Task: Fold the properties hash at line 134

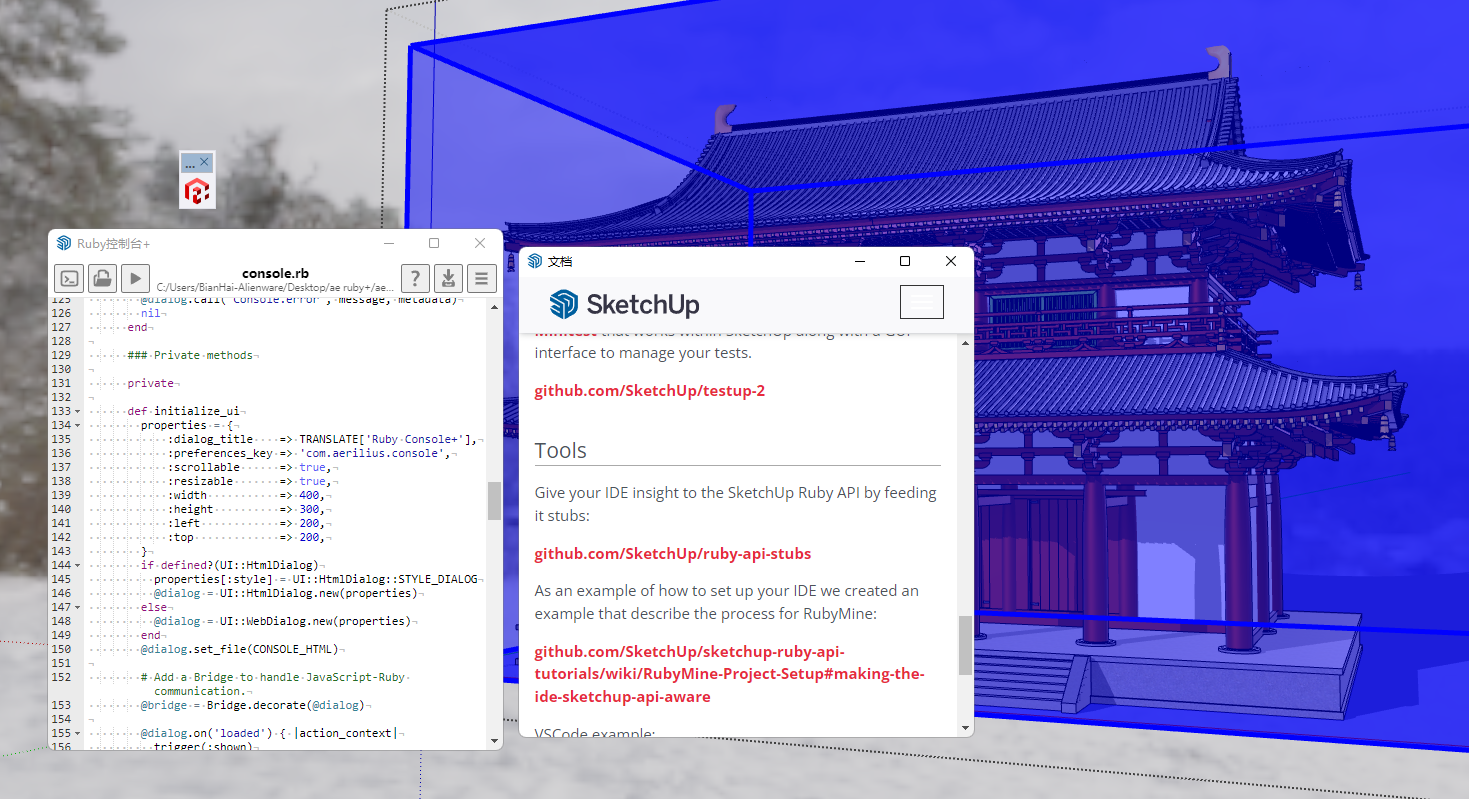Action: pos(79,425)
